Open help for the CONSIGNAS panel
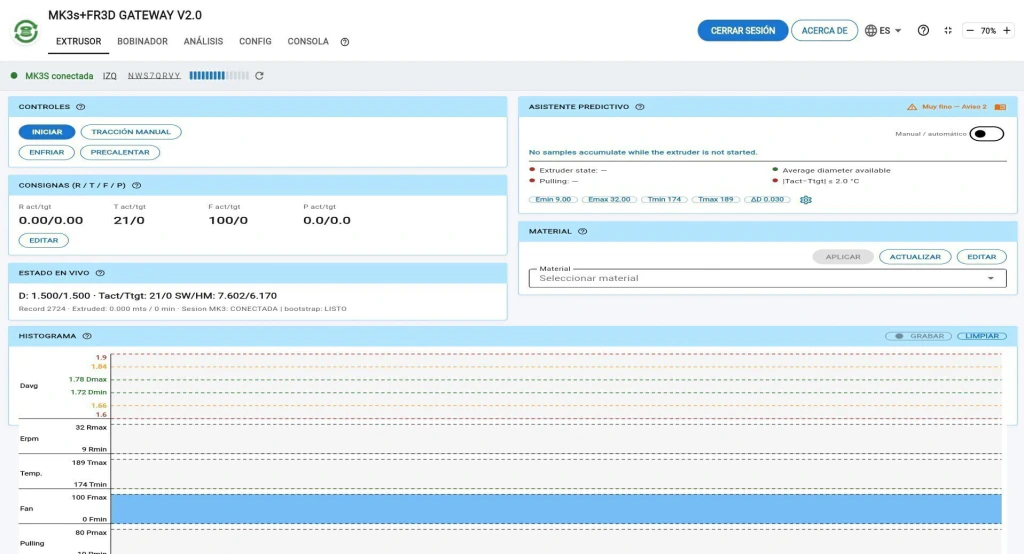The width and height of the screenshot is (1024, 554). (136, 186)
